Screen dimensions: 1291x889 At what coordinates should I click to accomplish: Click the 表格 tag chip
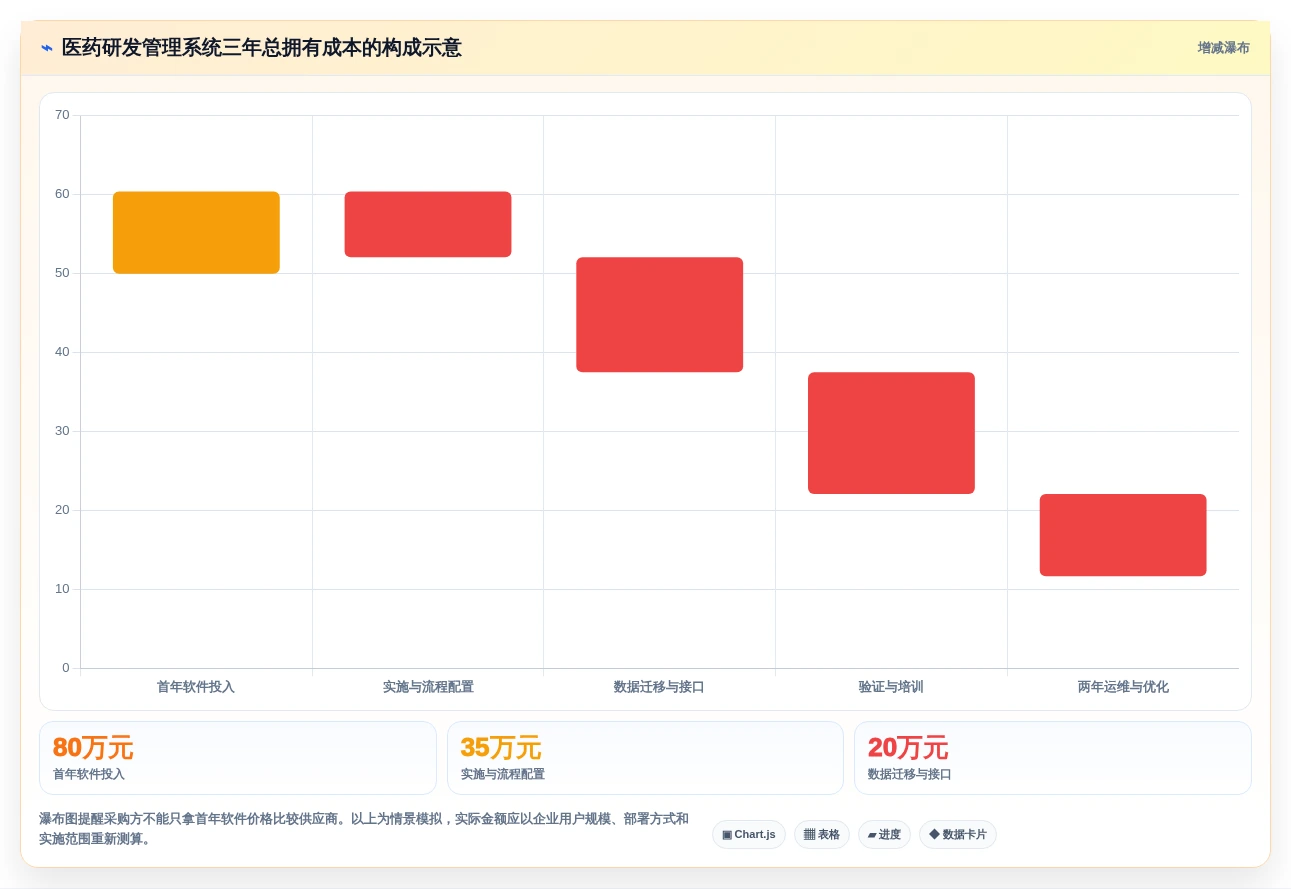(x=822, y=834)
